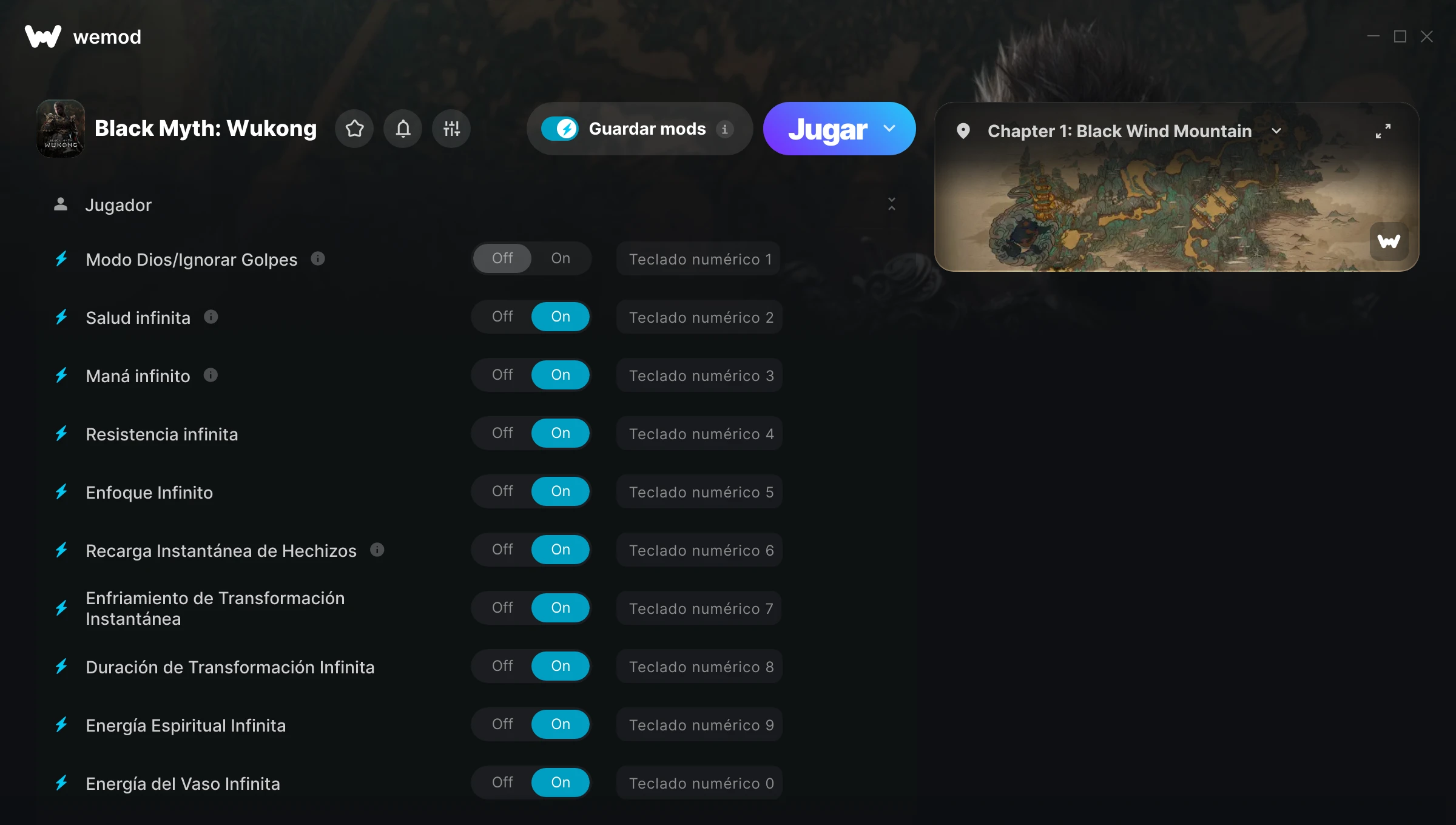The width and height of the screenshot is (1456, 825).
Task: Show info for Modo Dios/Ignorar Golpes
Action: (x=318, y=258)
